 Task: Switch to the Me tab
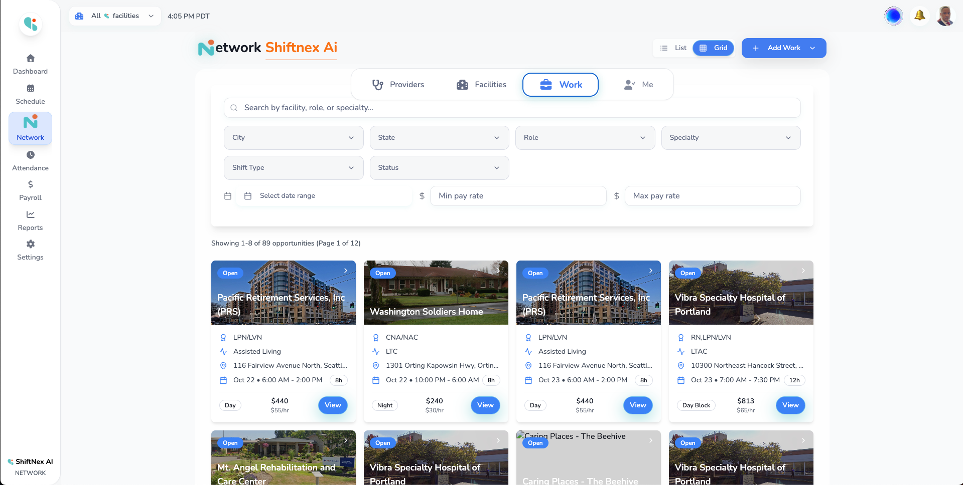[x=639, y=85]
